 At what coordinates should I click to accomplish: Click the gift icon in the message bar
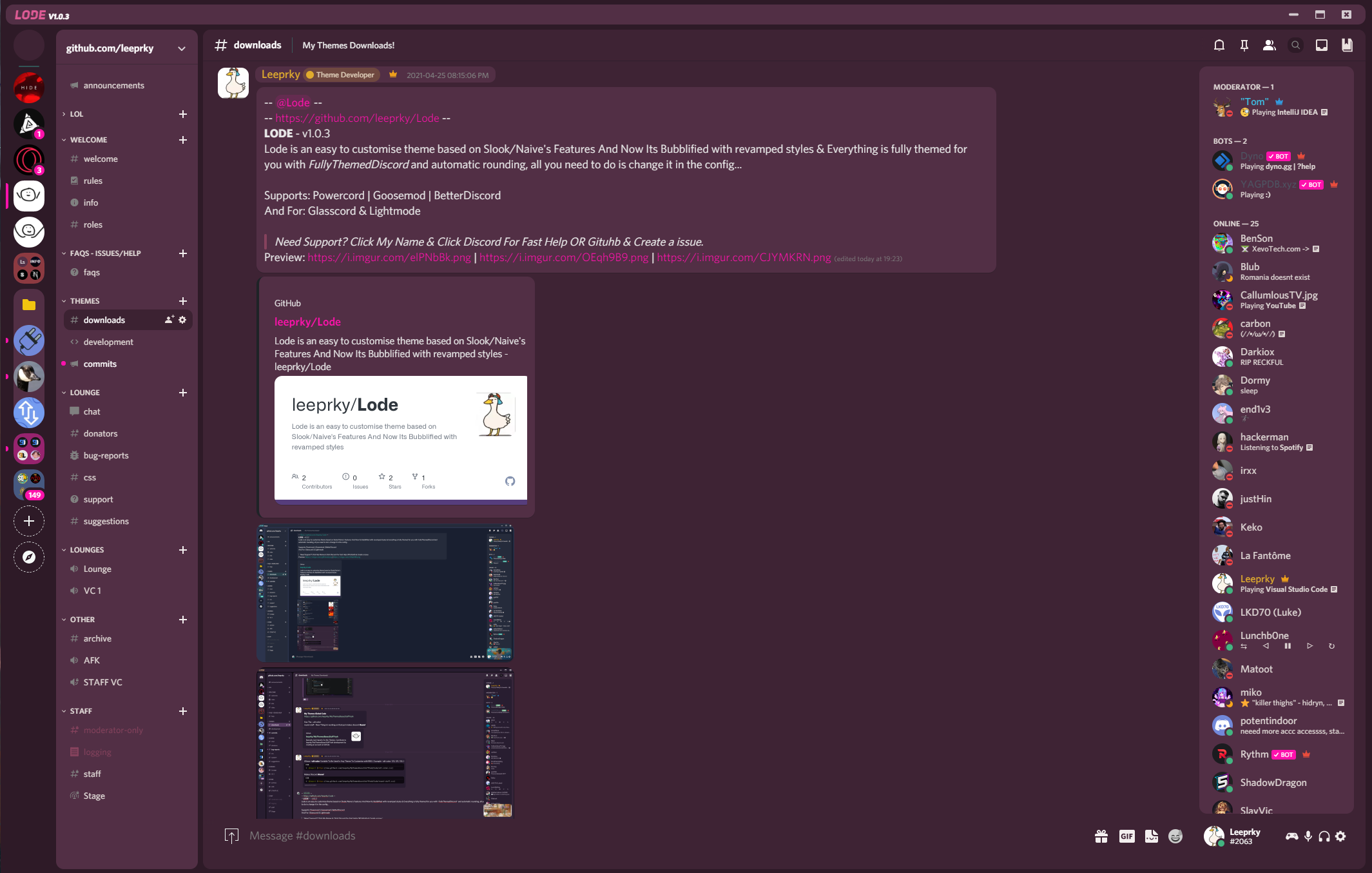[1101, 836]
